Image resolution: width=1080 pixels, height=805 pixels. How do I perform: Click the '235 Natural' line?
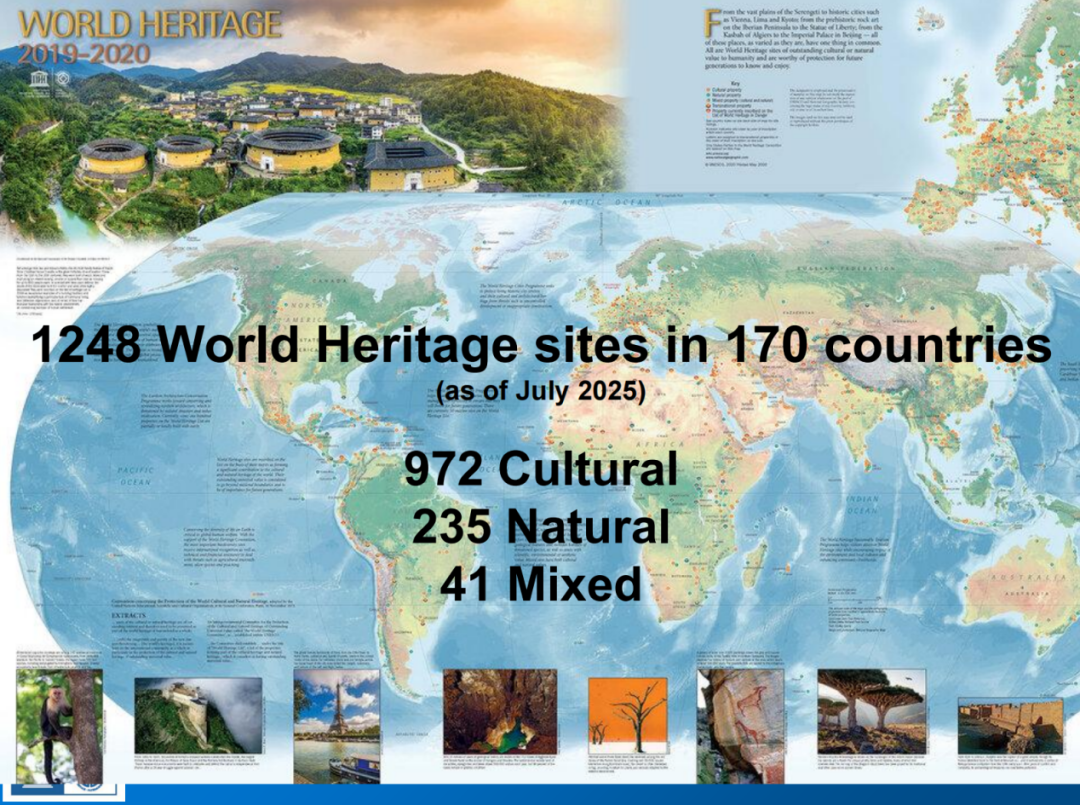tap(541, 527)
